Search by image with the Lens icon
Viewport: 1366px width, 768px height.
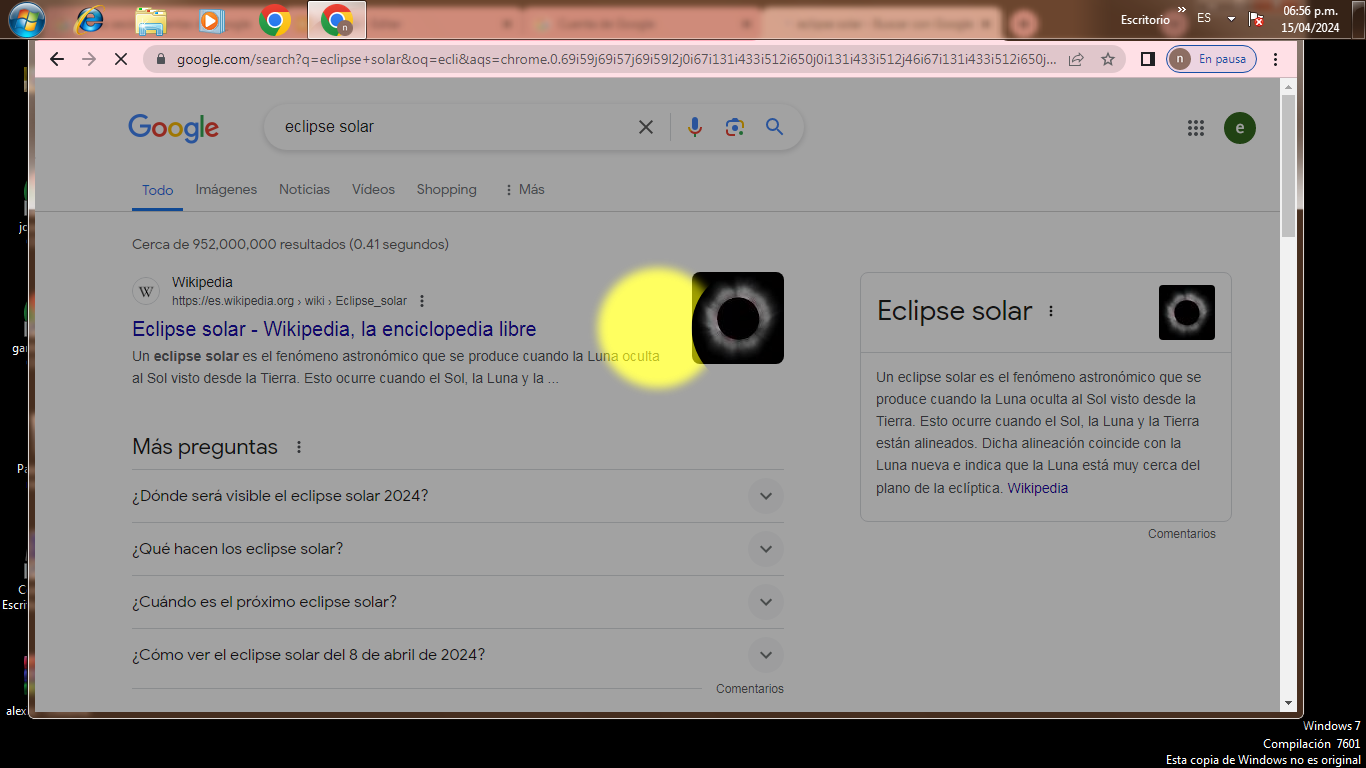[x=735, y=127]
